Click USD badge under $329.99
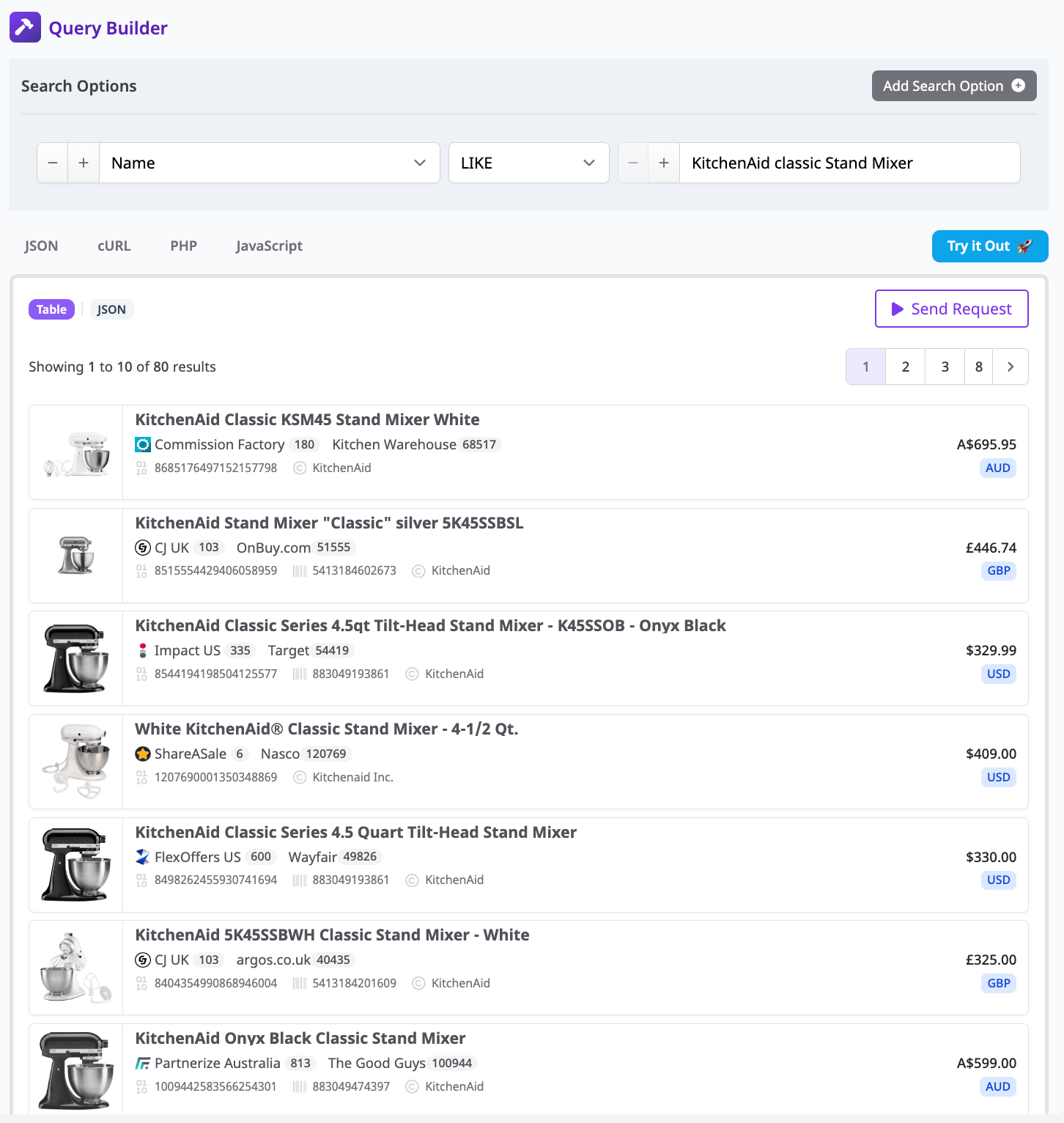This screenshot has width=1064, height=1123. tap(998, 674)
